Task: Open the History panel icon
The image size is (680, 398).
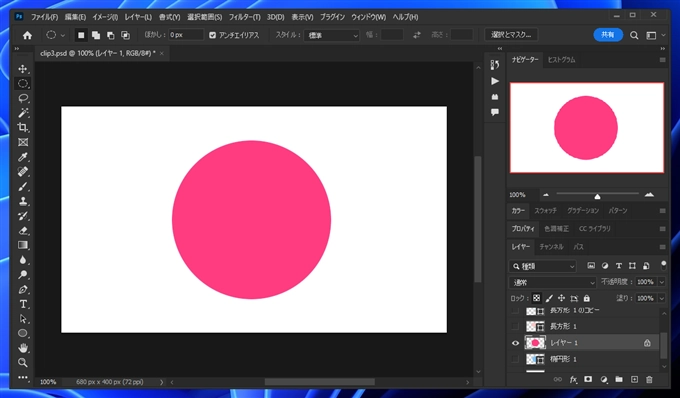Action: [x=495, y=65]
